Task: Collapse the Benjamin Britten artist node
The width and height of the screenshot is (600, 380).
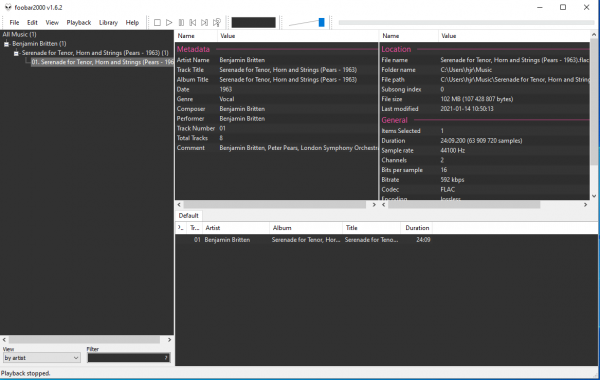Action: [x=7, y=44]
